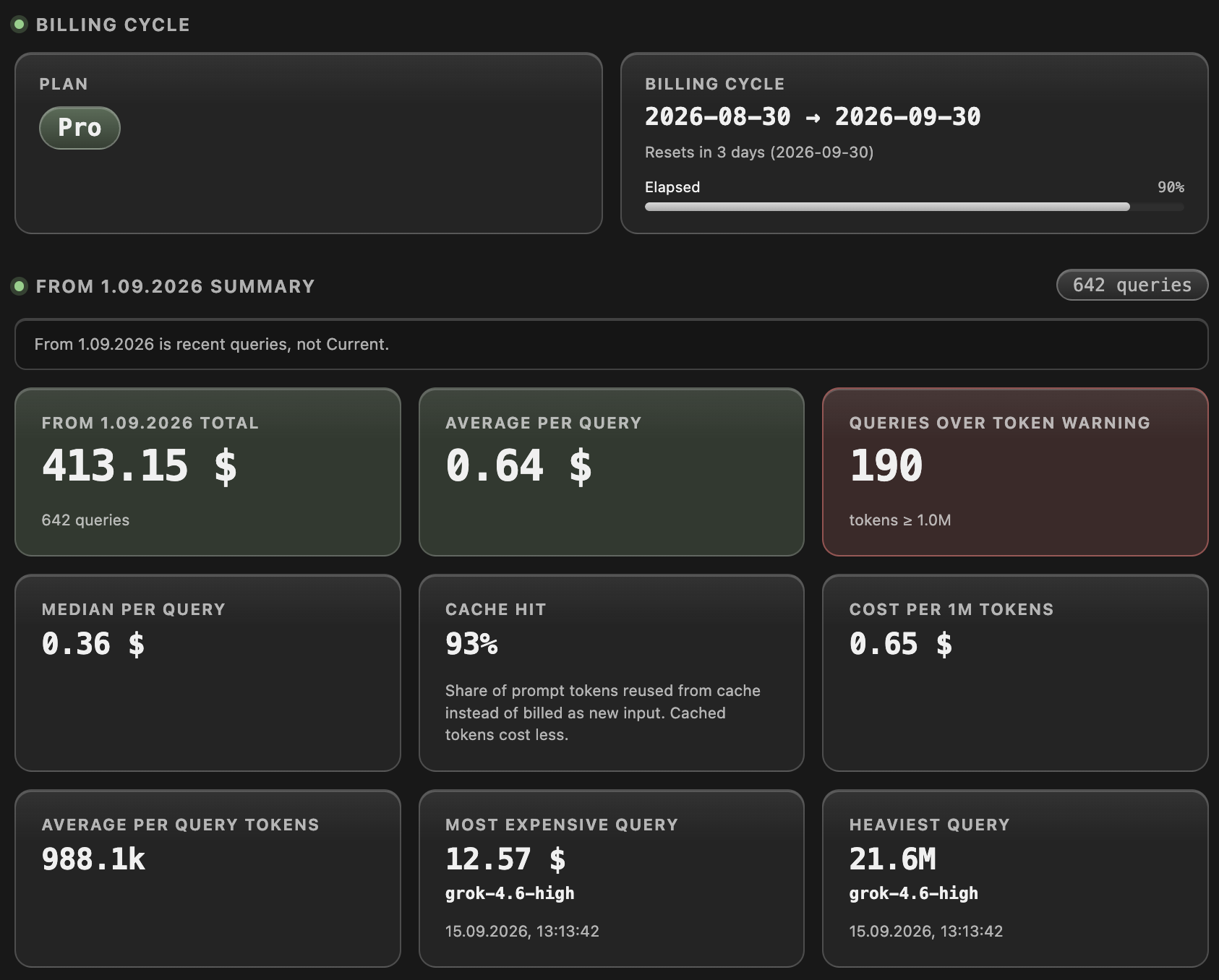Viewport: 1219px width, 980px height.
Task: Click the PLAN card label
Action: [64, 84]
